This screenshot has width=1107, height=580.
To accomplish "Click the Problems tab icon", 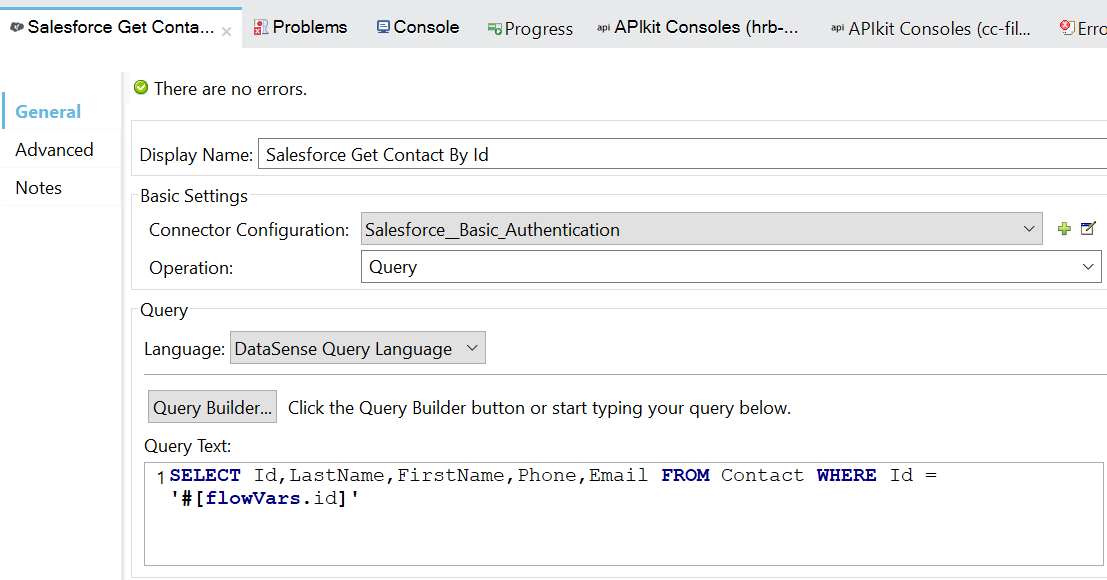I will coord(261,27).
